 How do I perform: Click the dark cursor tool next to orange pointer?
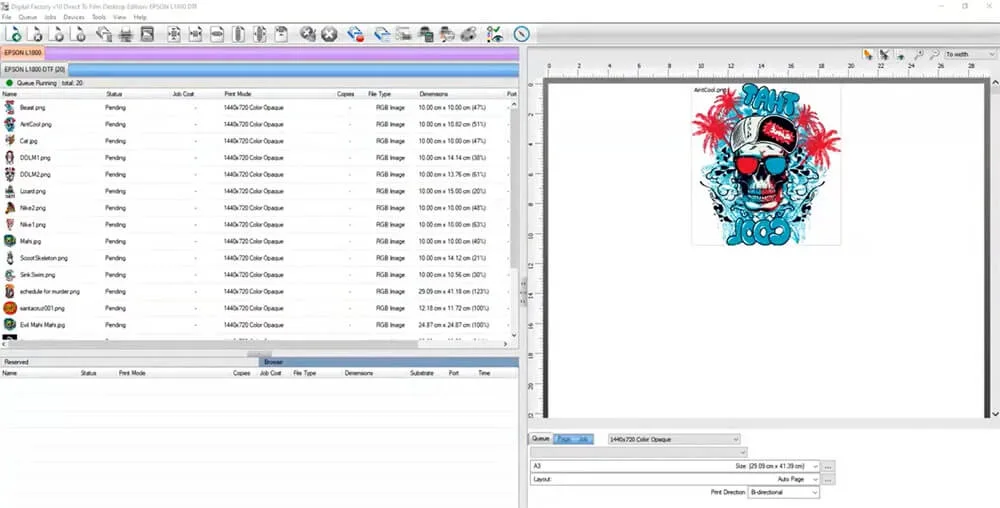(x=884, y=55)
